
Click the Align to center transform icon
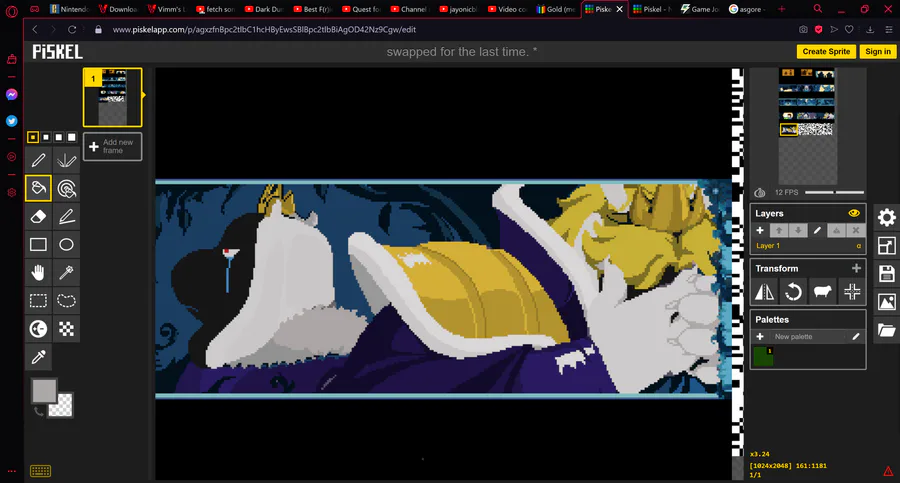[x=852, y=292]
